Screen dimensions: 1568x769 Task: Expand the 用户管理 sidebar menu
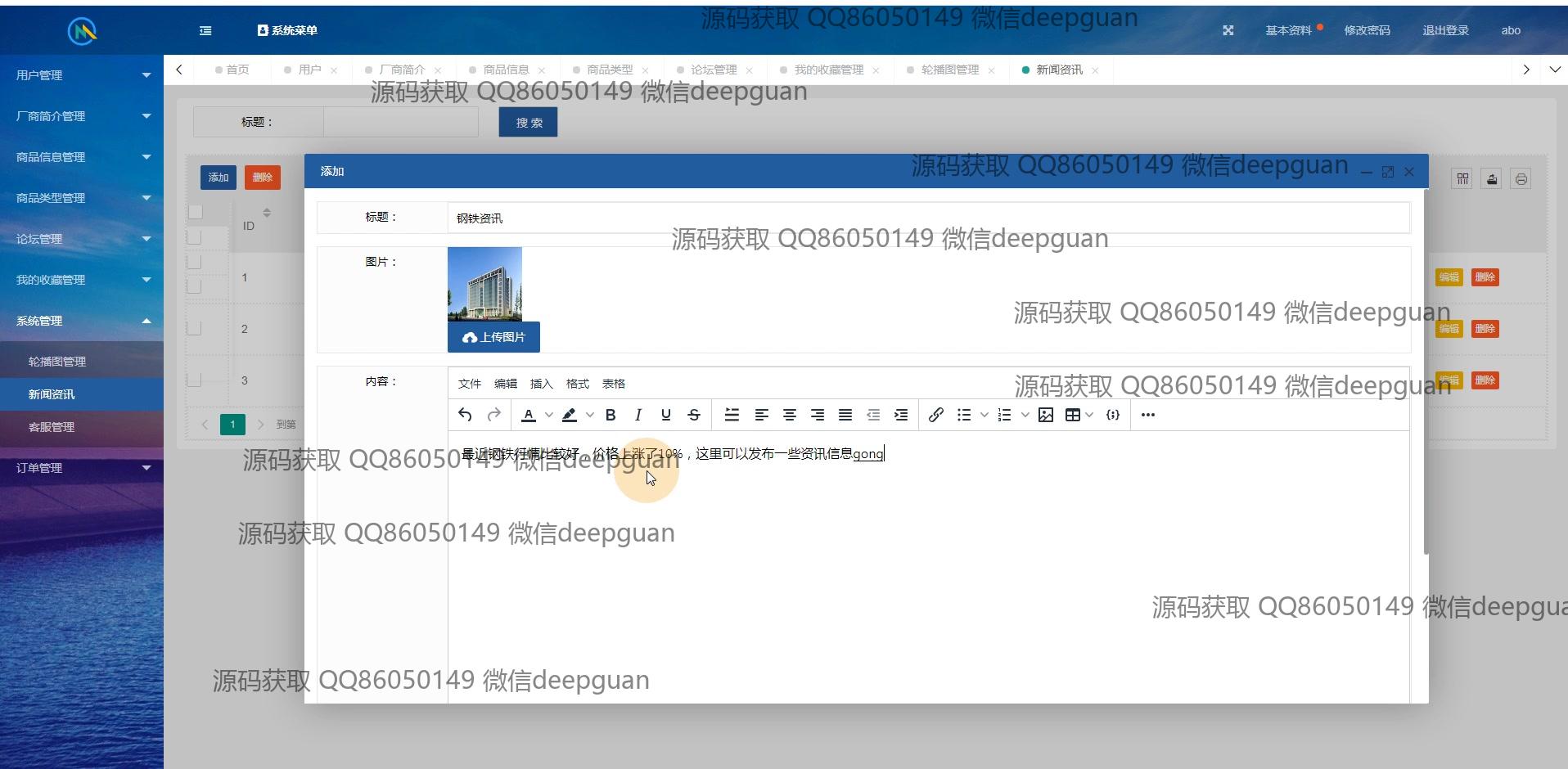coord(82,75)
